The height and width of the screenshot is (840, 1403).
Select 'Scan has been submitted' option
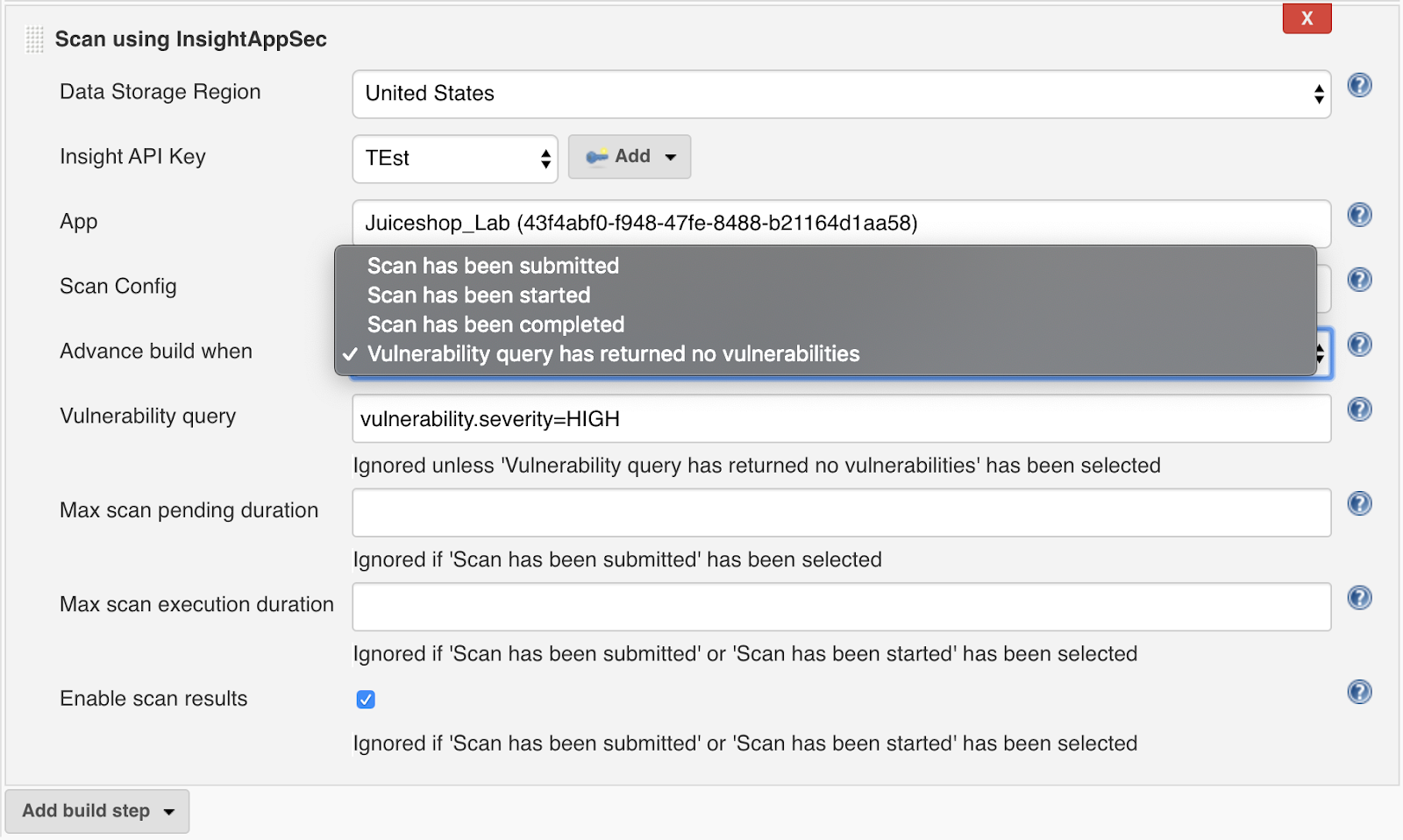(x=493, y=266)
